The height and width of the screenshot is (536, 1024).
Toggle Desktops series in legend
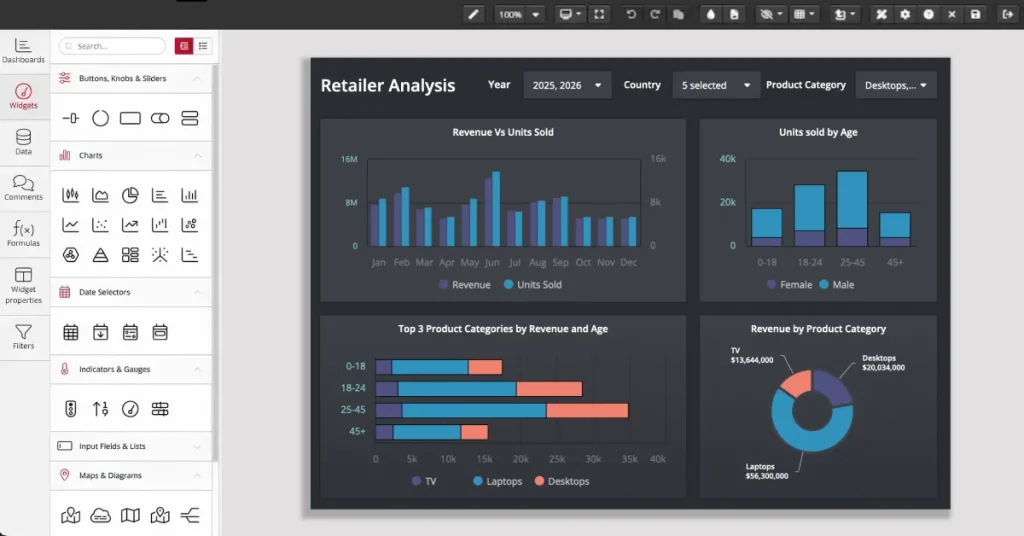pyautogui.click(x=562, y=481)
